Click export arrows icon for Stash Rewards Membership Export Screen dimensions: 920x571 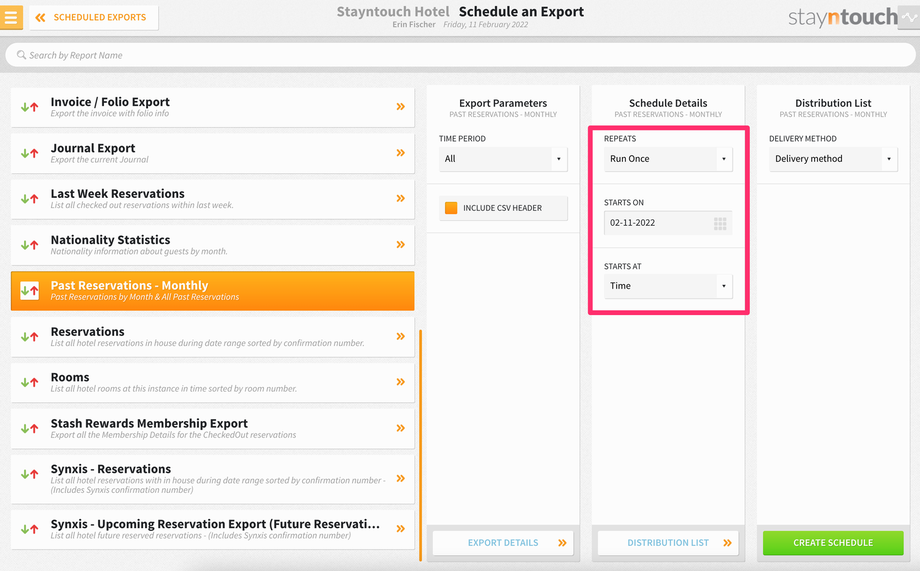pos(29,428)
